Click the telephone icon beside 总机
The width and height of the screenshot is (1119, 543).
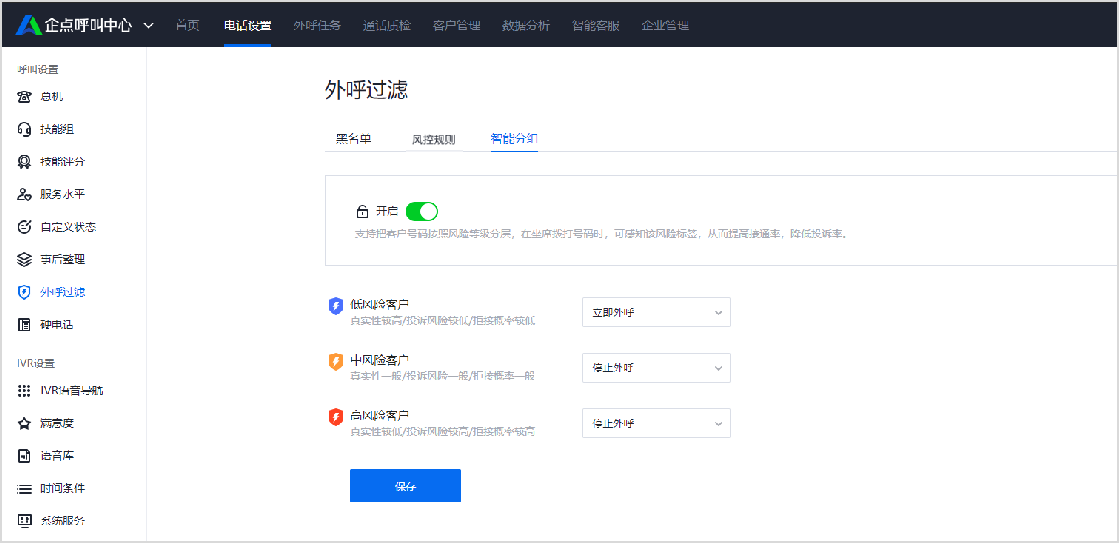pyautogui.click(x=25, y=97)
